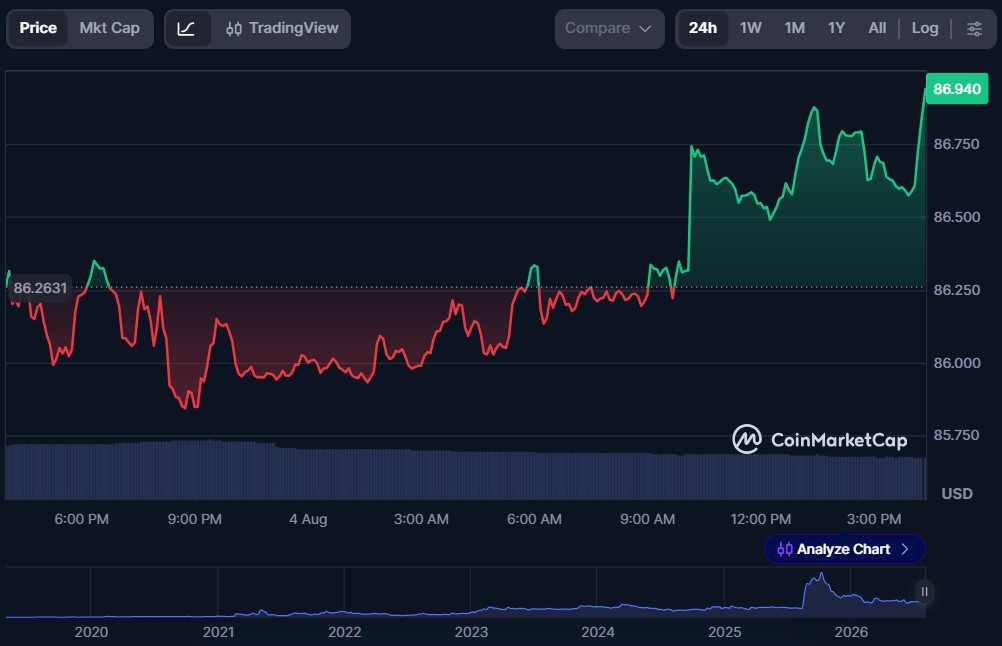Click the 6:00 AM time label

pyautogui.click(x=534, y=519)
